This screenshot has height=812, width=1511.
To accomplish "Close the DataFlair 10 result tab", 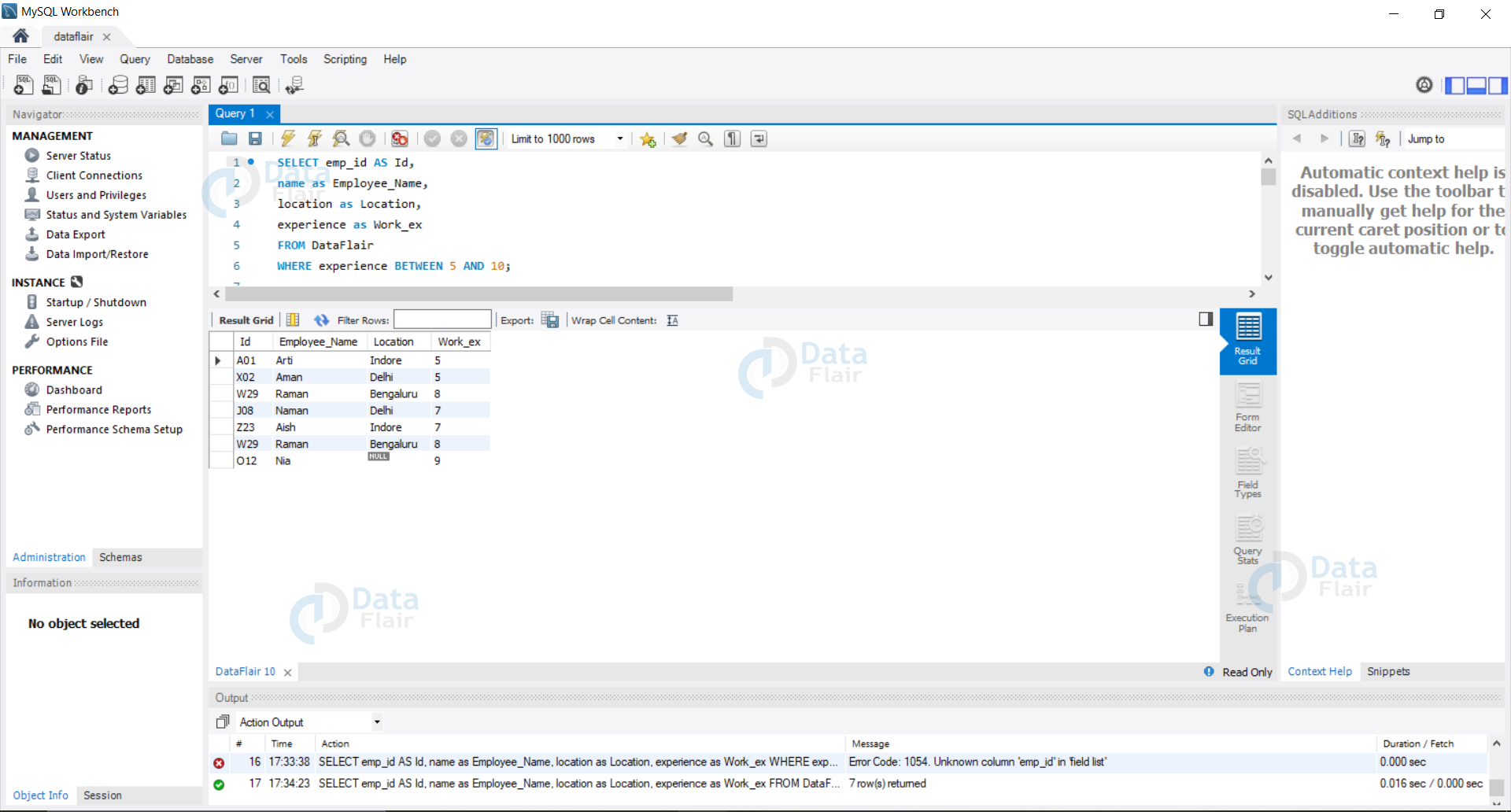I will [288, 672].
